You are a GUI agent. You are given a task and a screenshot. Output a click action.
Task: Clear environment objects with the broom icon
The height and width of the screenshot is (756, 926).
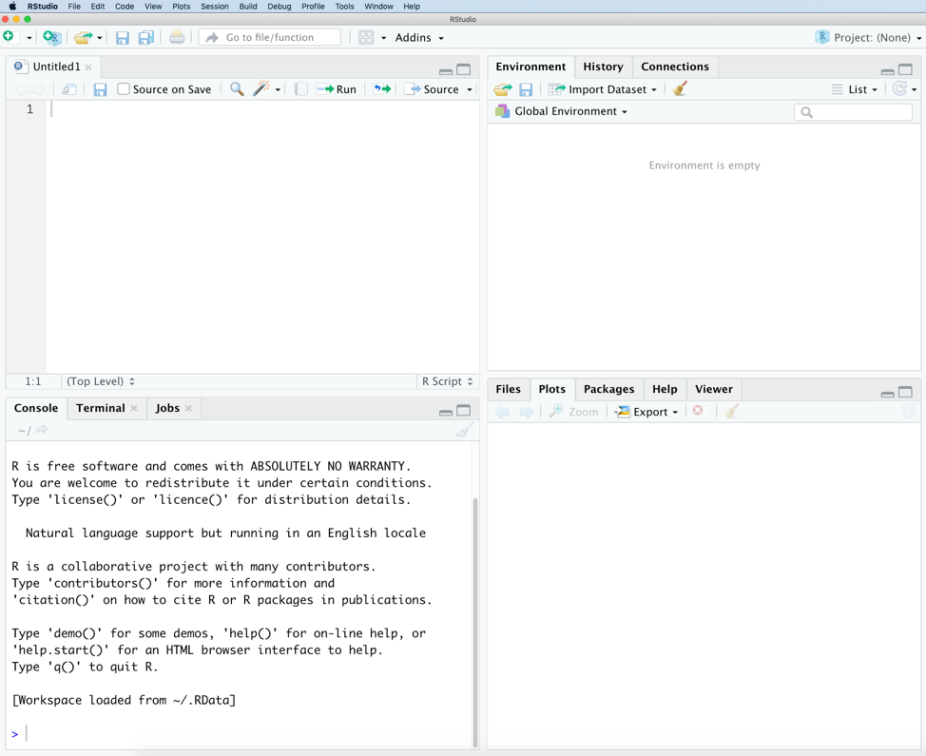tap(680, 89)
